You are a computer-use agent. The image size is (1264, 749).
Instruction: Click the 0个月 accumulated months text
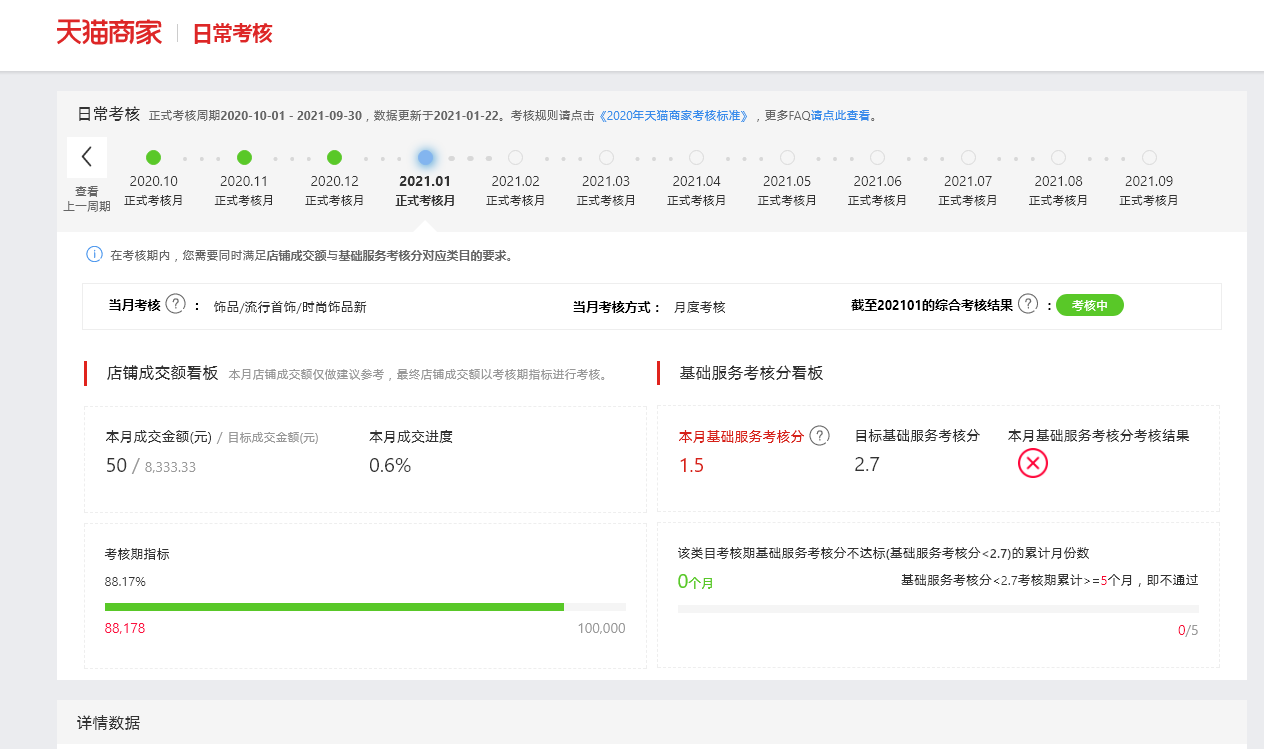(x=696, y=582)
